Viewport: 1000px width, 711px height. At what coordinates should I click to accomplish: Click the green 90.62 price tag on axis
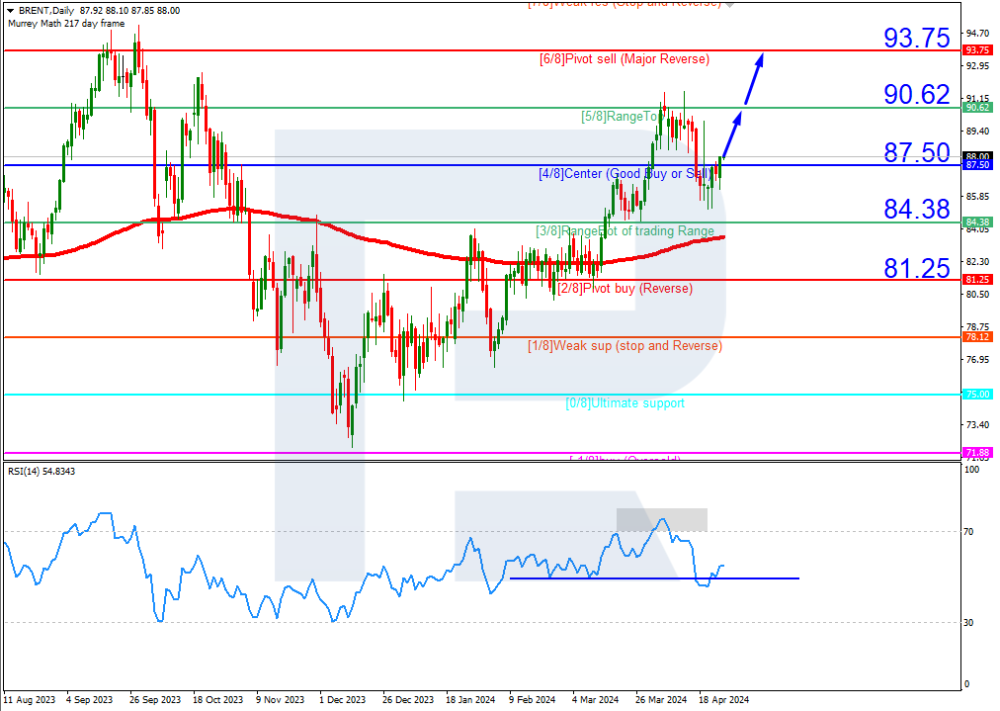click(976, 108)
